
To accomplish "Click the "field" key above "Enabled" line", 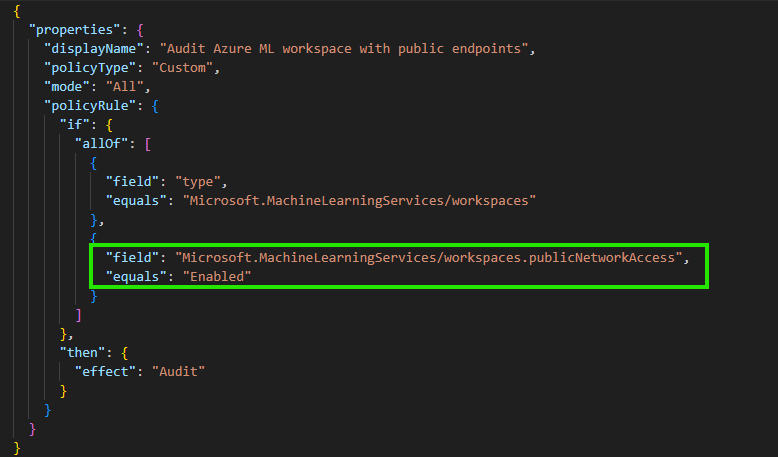I will 132,258.
